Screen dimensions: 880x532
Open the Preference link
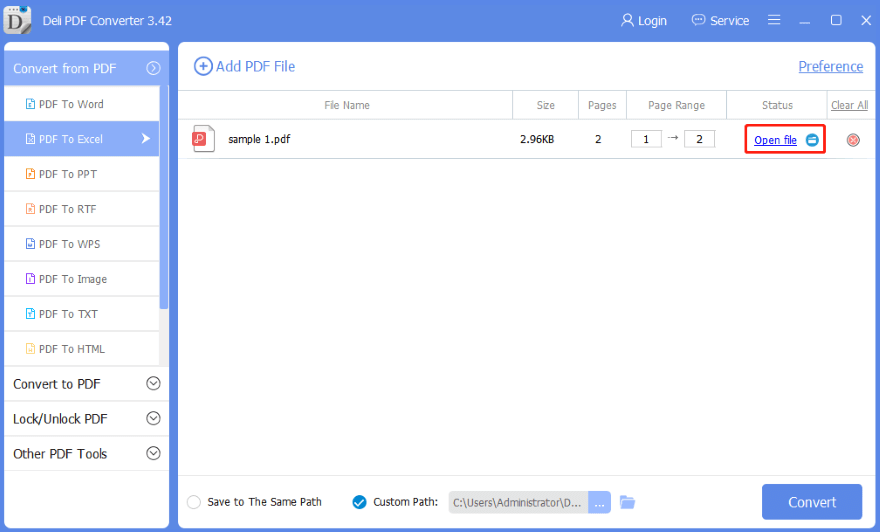pyautogui.click(x=830, y=66)
